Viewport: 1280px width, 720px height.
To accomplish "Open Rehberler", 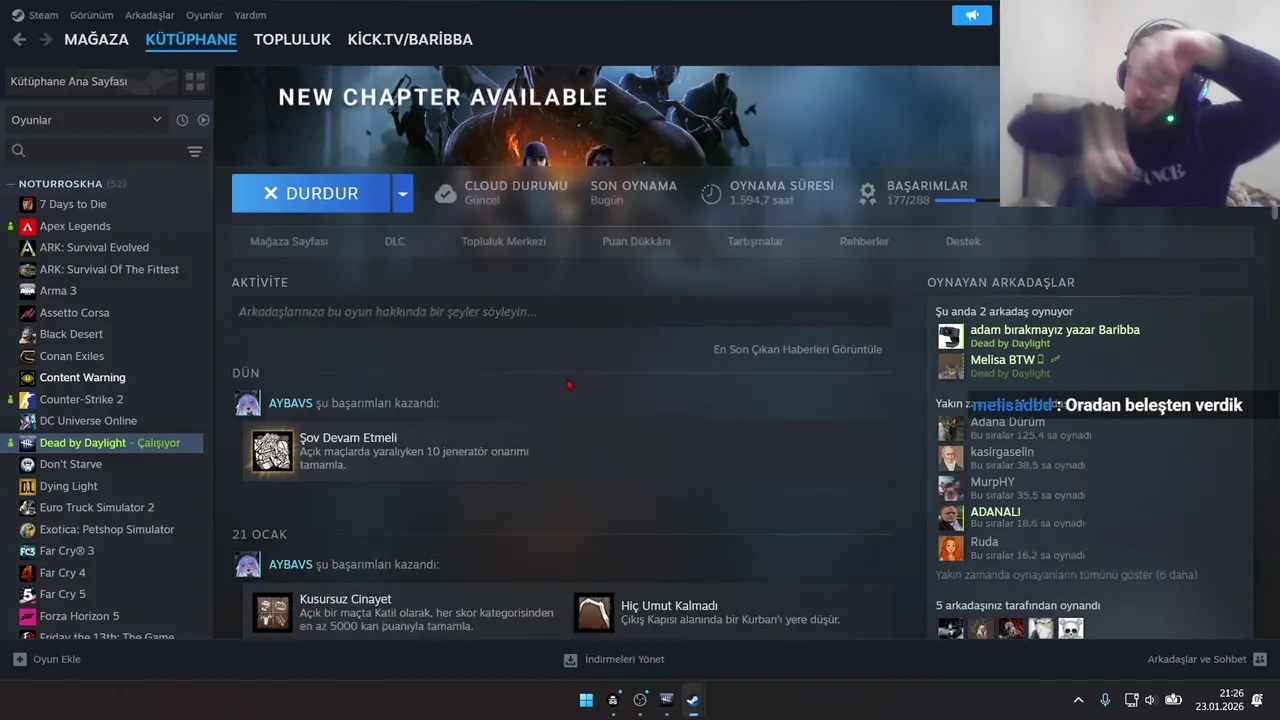I will click(864, 241).
